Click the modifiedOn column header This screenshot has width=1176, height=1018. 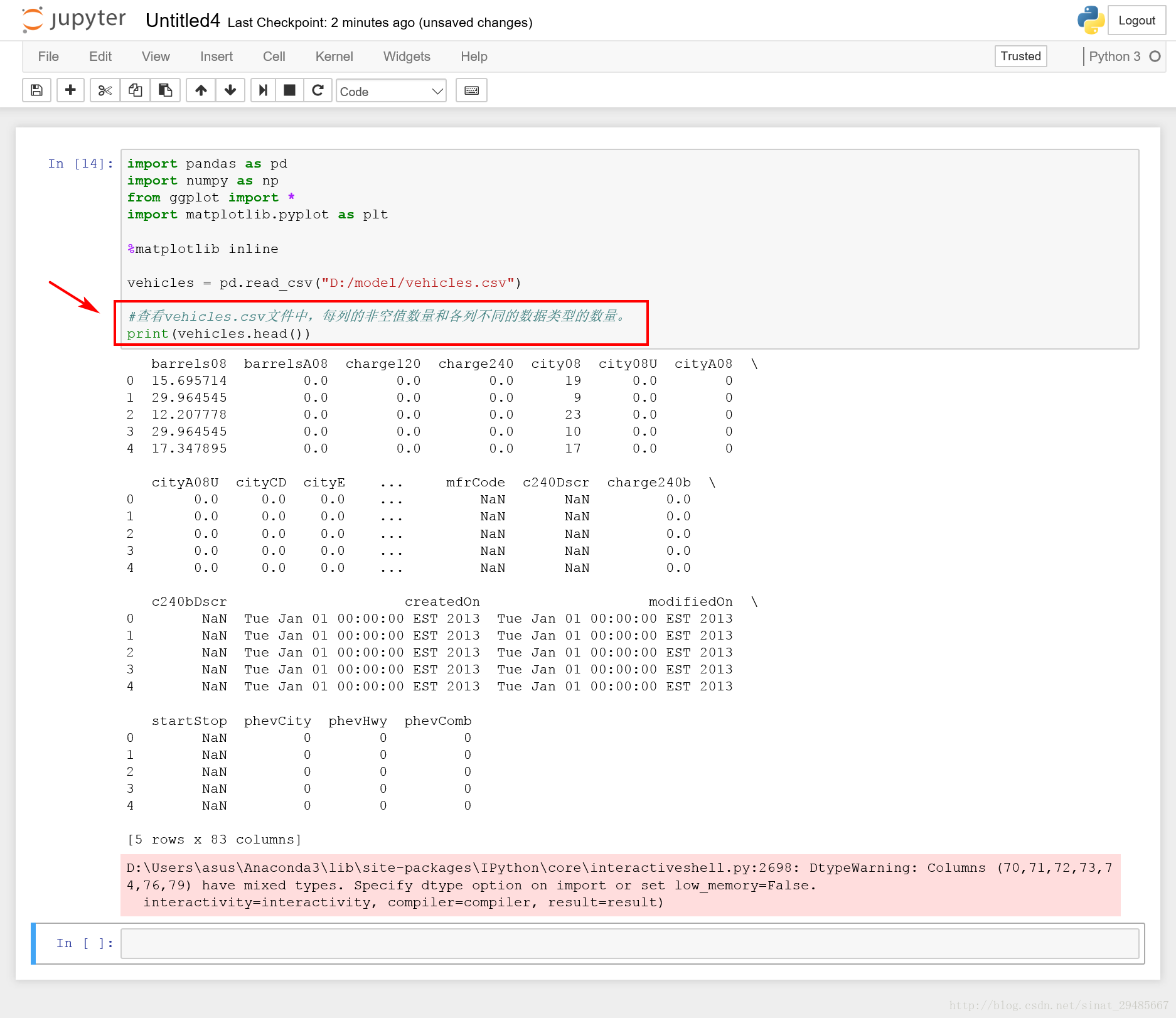(690, 602)
